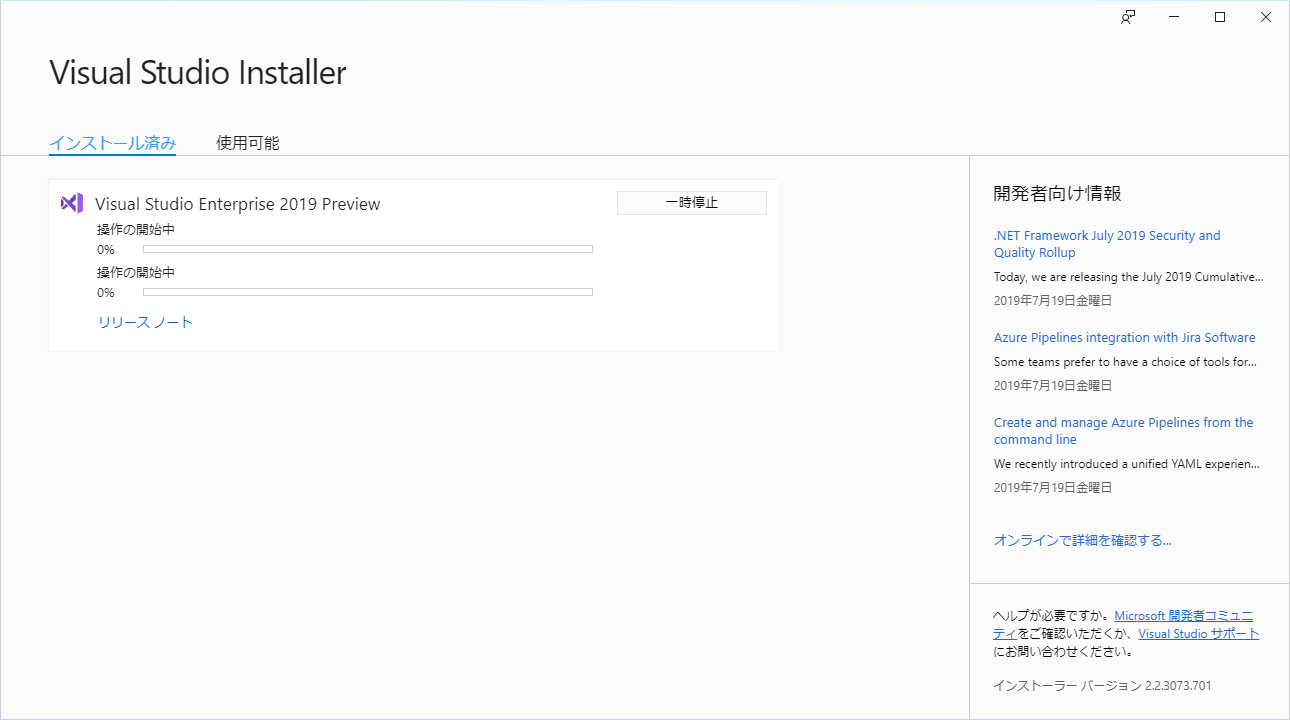Click the 開発者向け情報 heading
The height and width of the screenshot is (720, 1290).
pos(1058,194)
